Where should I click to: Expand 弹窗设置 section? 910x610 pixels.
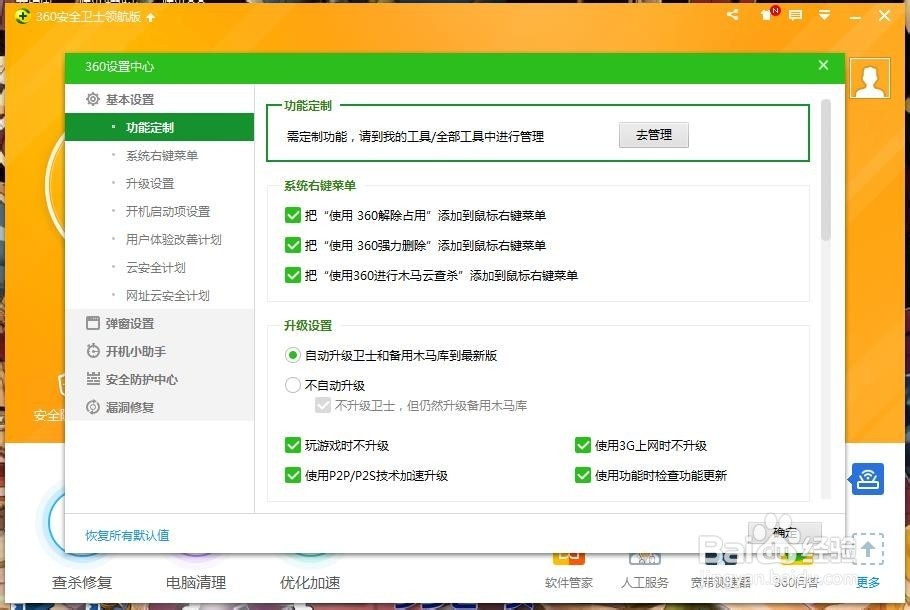click(x=160, y=323)
